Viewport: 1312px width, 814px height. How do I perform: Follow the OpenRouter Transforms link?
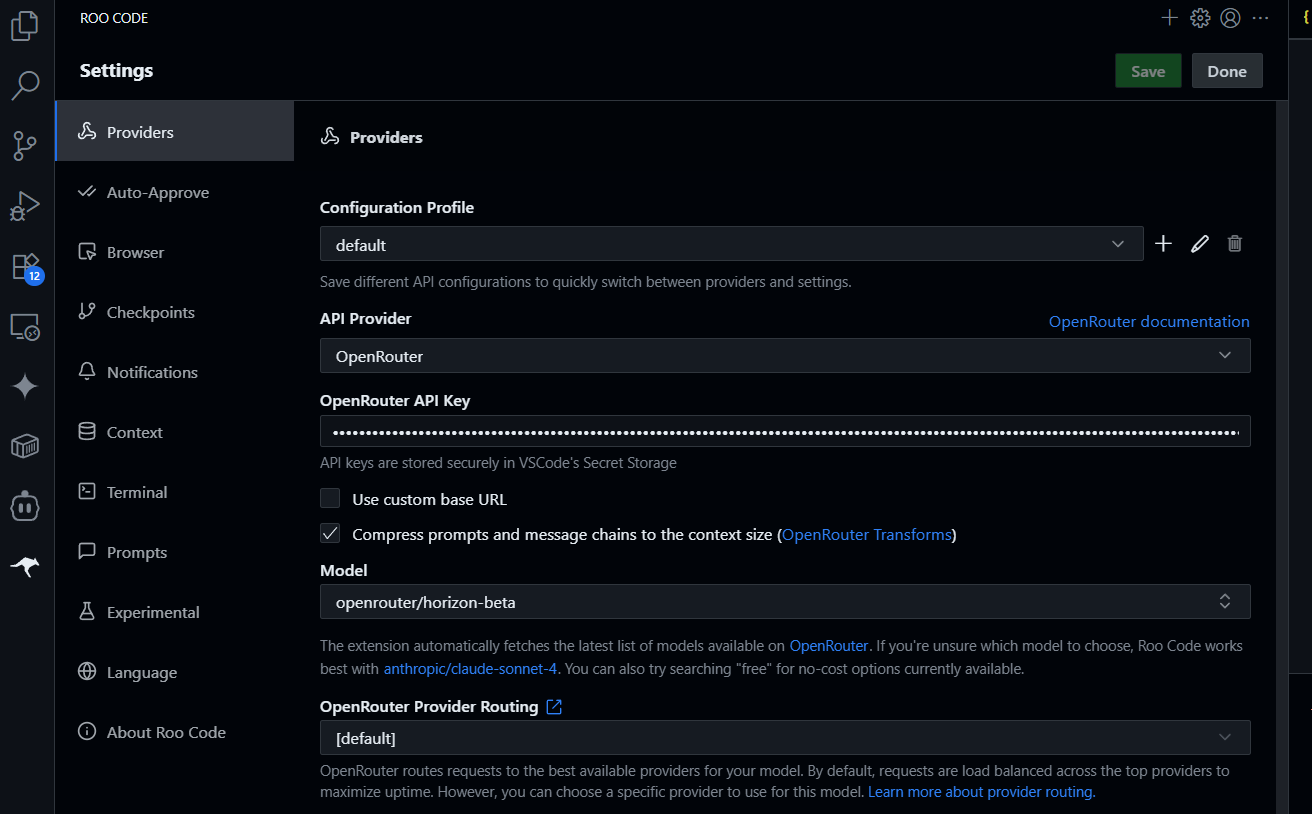867,534
